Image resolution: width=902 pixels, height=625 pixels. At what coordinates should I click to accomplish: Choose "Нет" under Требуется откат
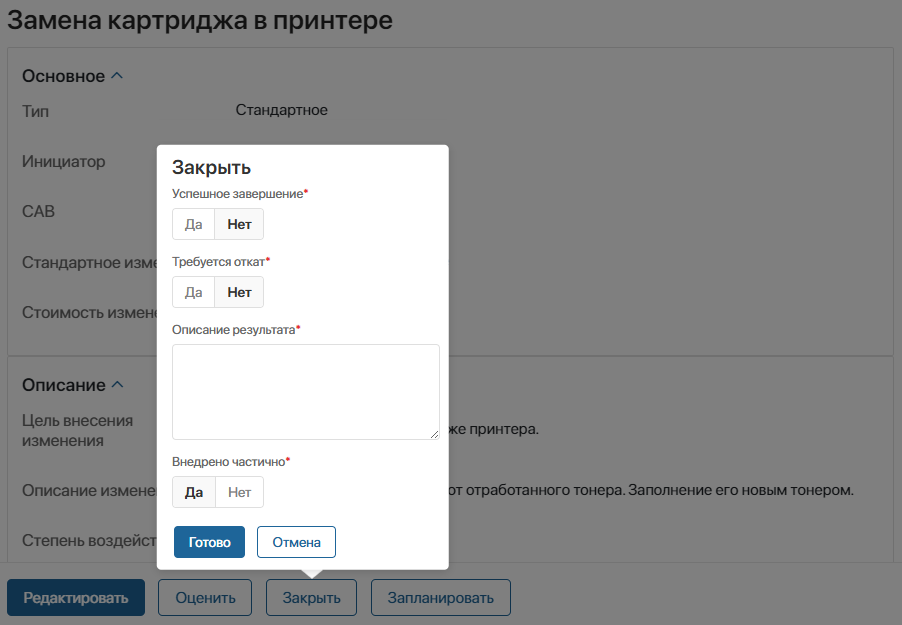point(239,292)
